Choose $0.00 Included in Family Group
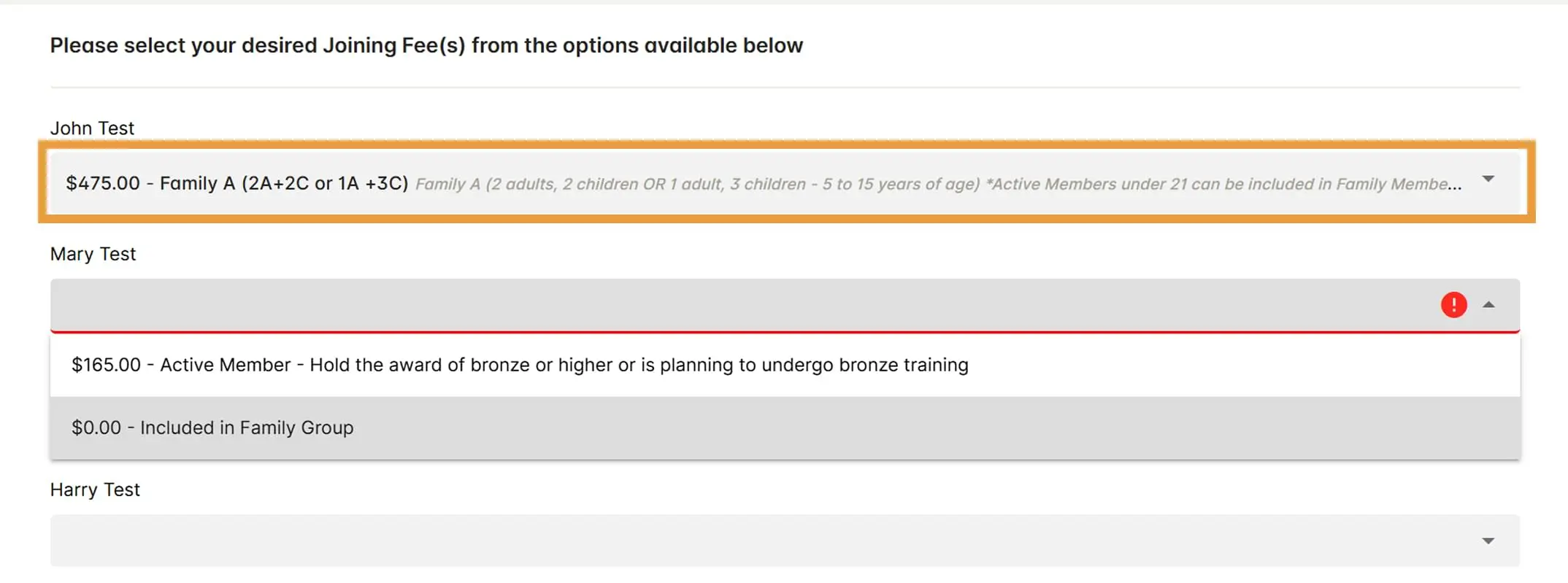The width and height of the screenshot is (1568, 583). pos(212,428)
